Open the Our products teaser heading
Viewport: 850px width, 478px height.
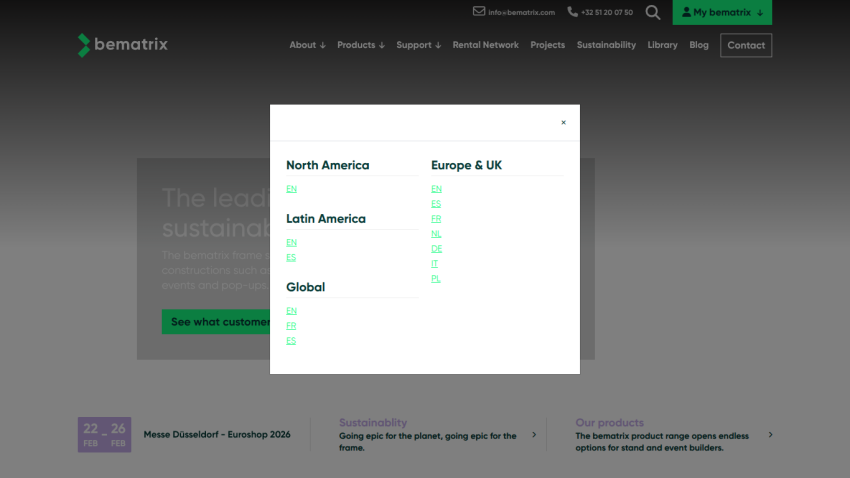(x=609, y=422)
